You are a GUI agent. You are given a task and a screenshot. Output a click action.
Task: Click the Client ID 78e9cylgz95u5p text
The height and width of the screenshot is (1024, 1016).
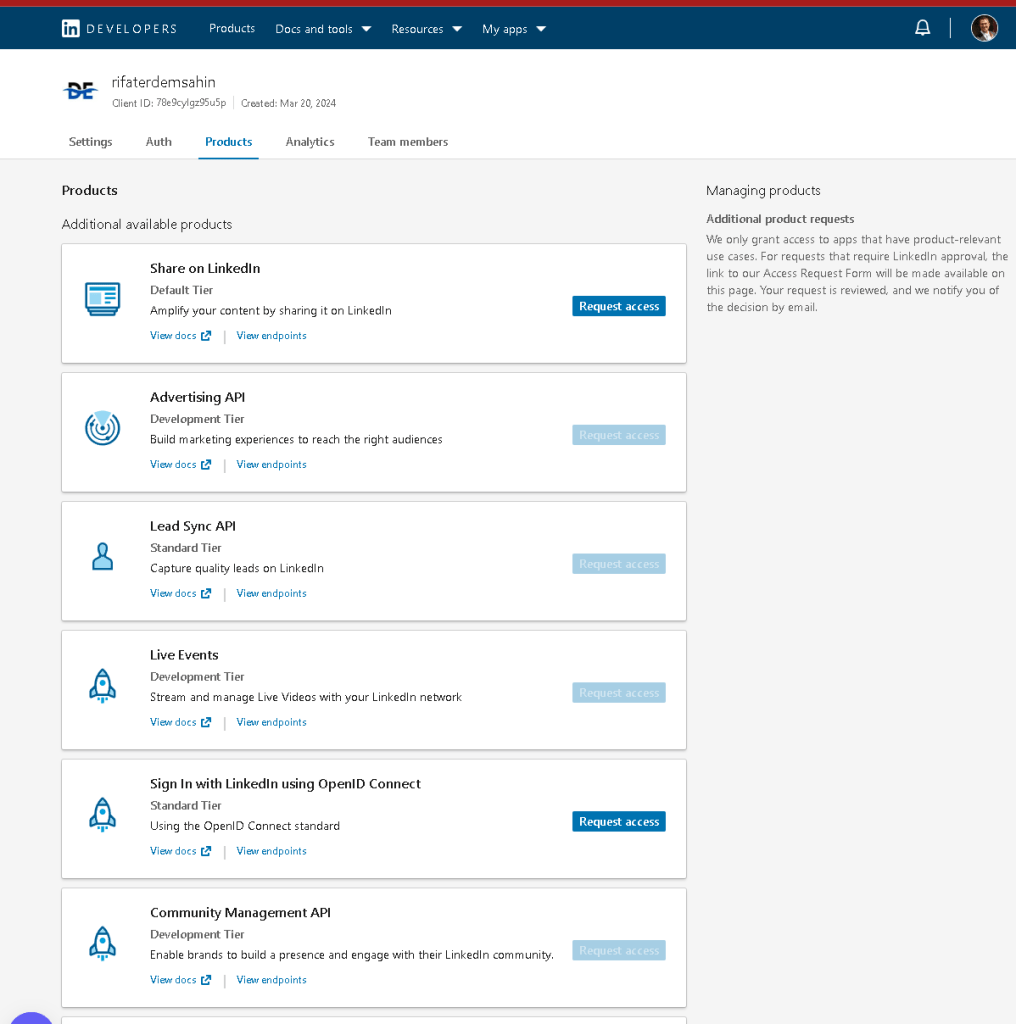point(169,103)
